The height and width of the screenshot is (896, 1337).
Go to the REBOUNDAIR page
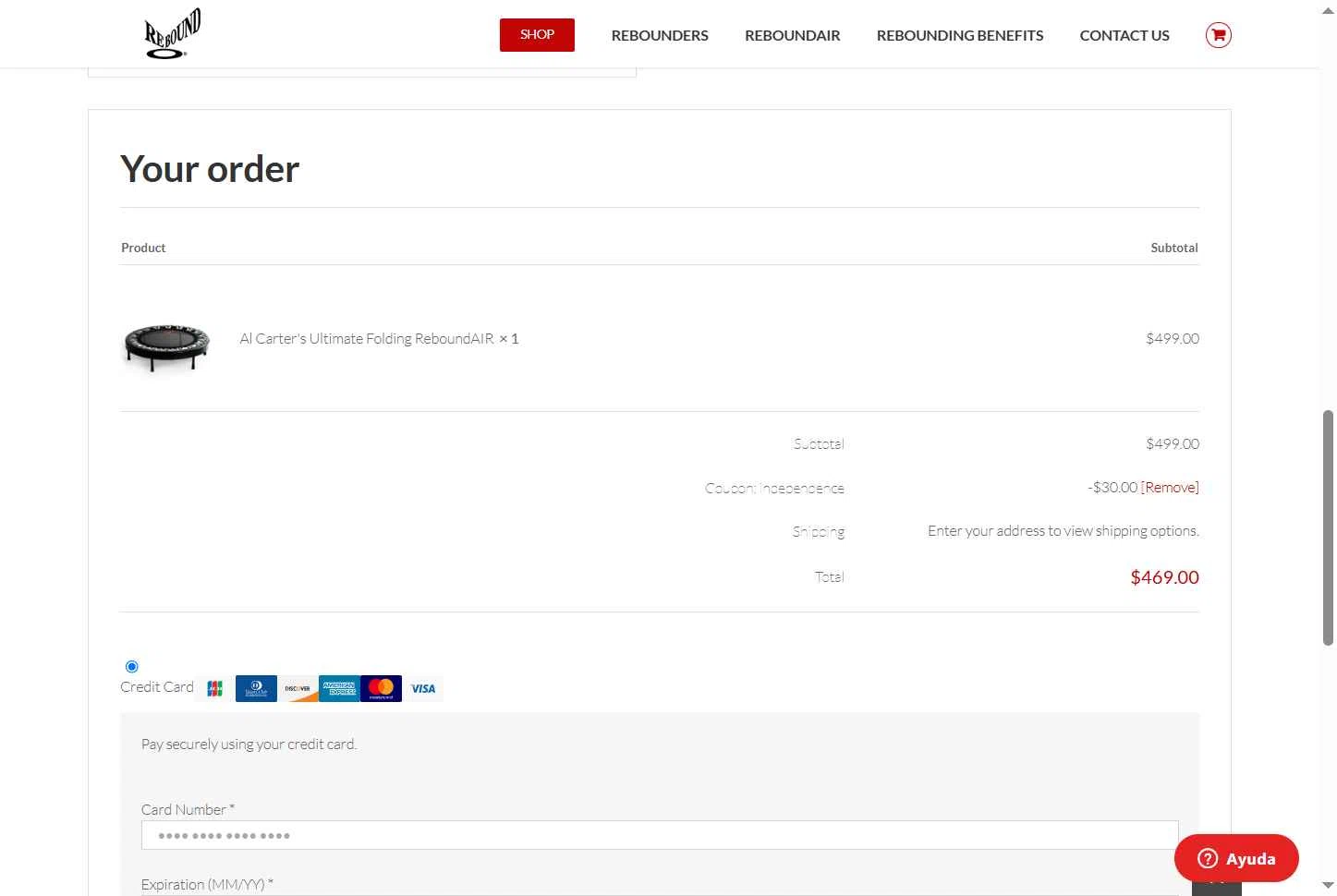click(x=793, y=35)
